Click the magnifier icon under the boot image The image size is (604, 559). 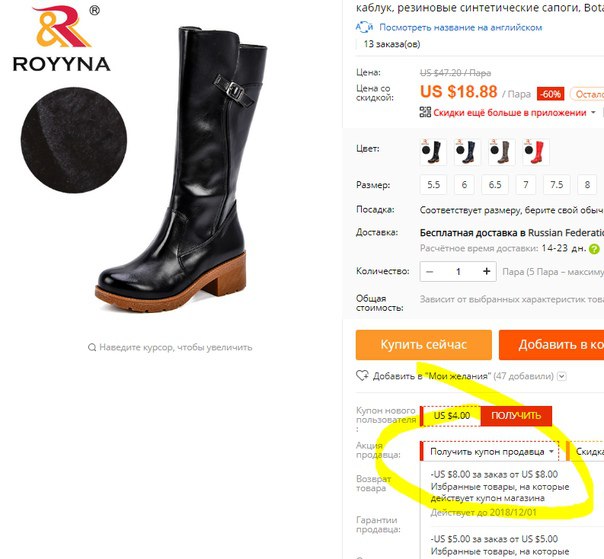(x=92, y=347)
